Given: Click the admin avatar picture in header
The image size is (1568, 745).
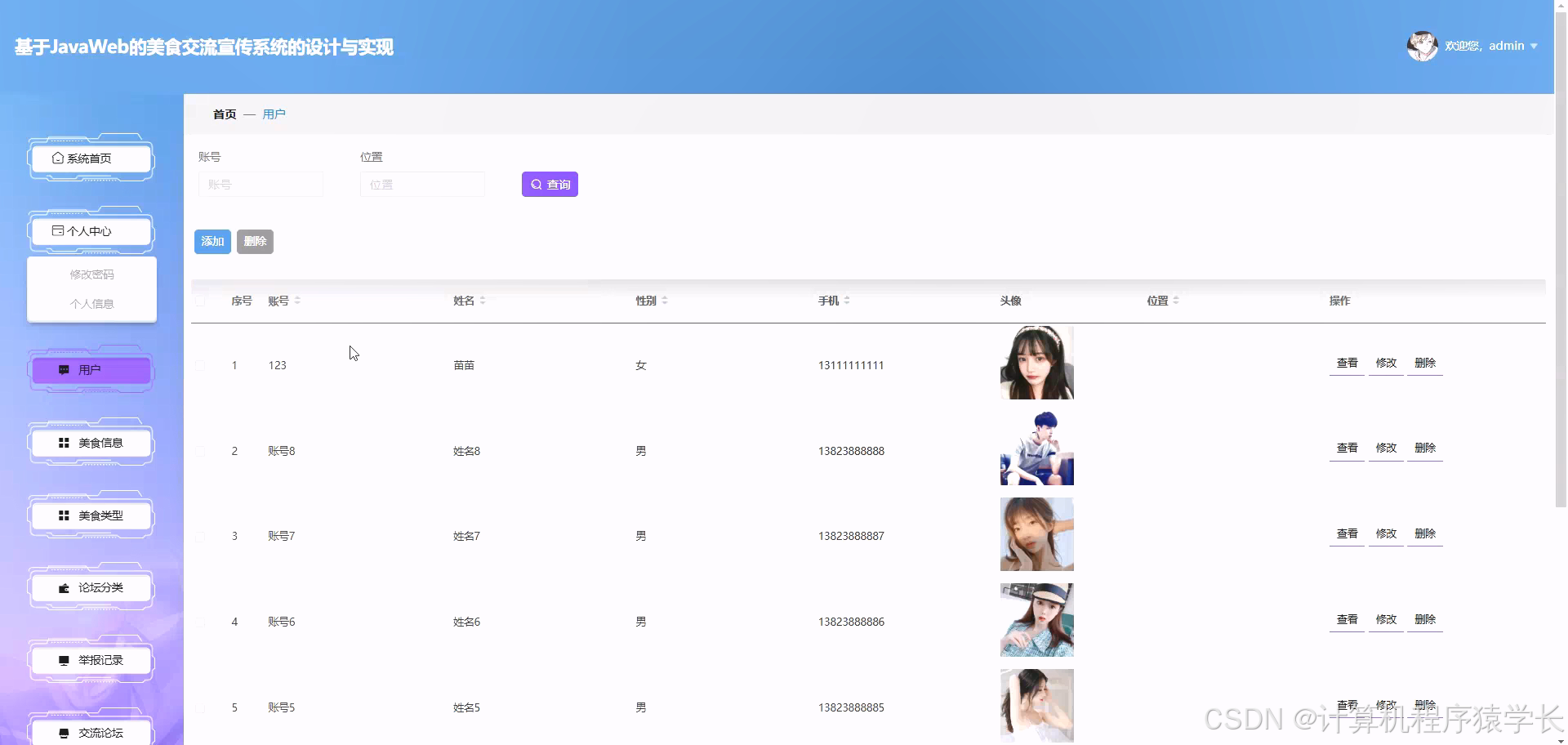Looking at the screenshot, I should click(1422, 47).
